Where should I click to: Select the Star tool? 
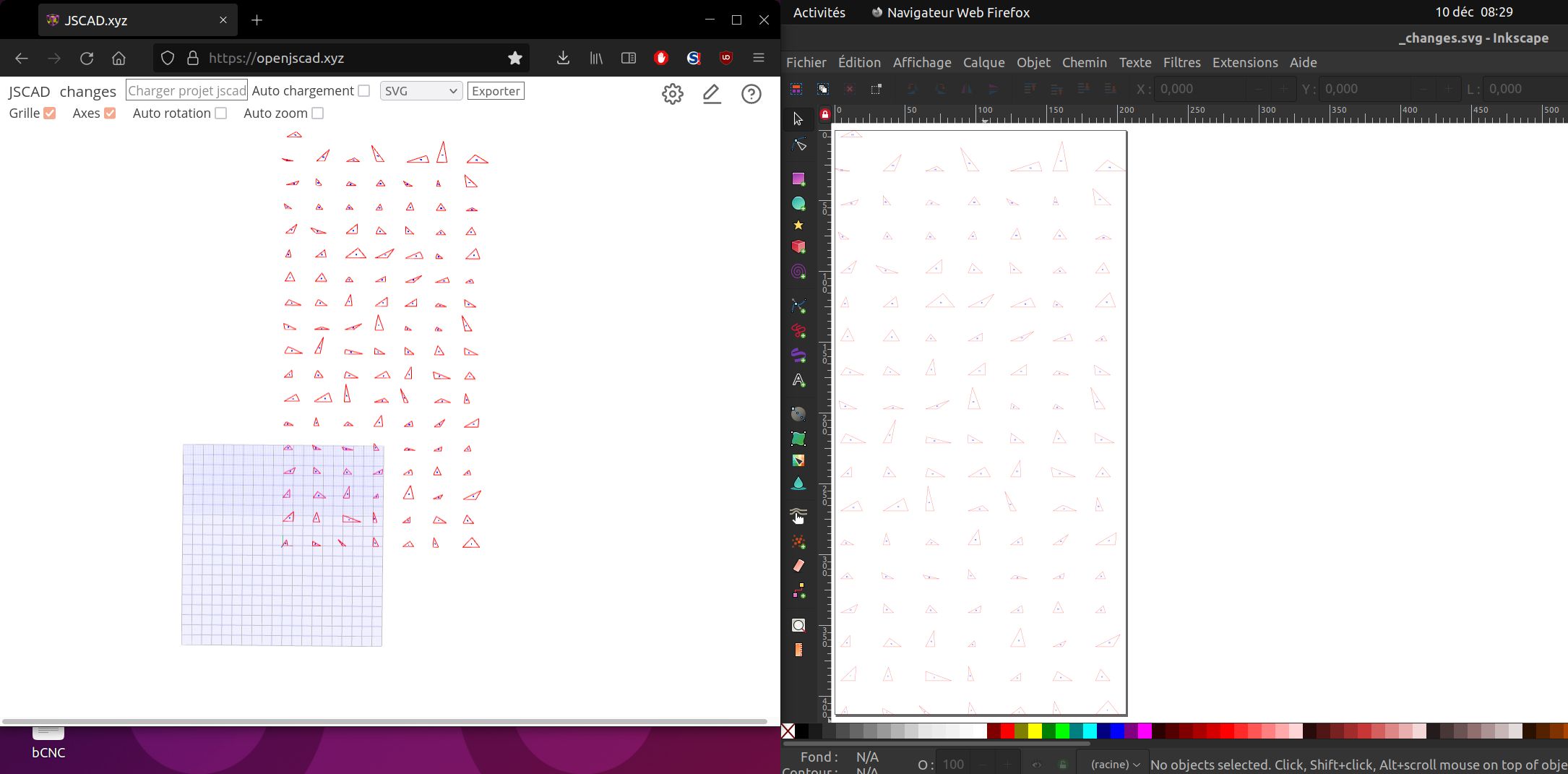(x=798, y=225)
